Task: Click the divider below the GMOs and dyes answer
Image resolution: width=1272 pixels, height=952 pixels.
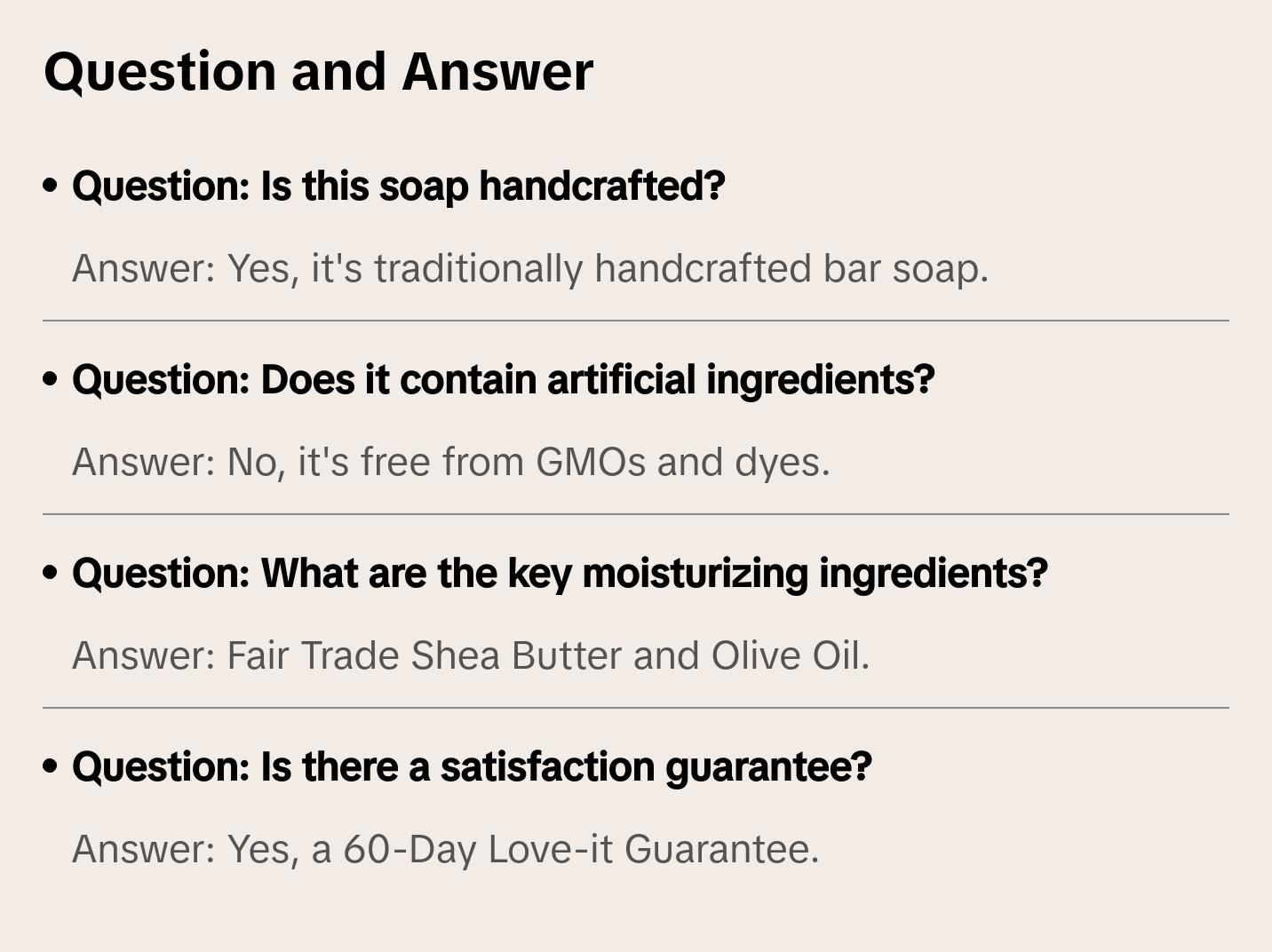Action: [x=636, y=514]
